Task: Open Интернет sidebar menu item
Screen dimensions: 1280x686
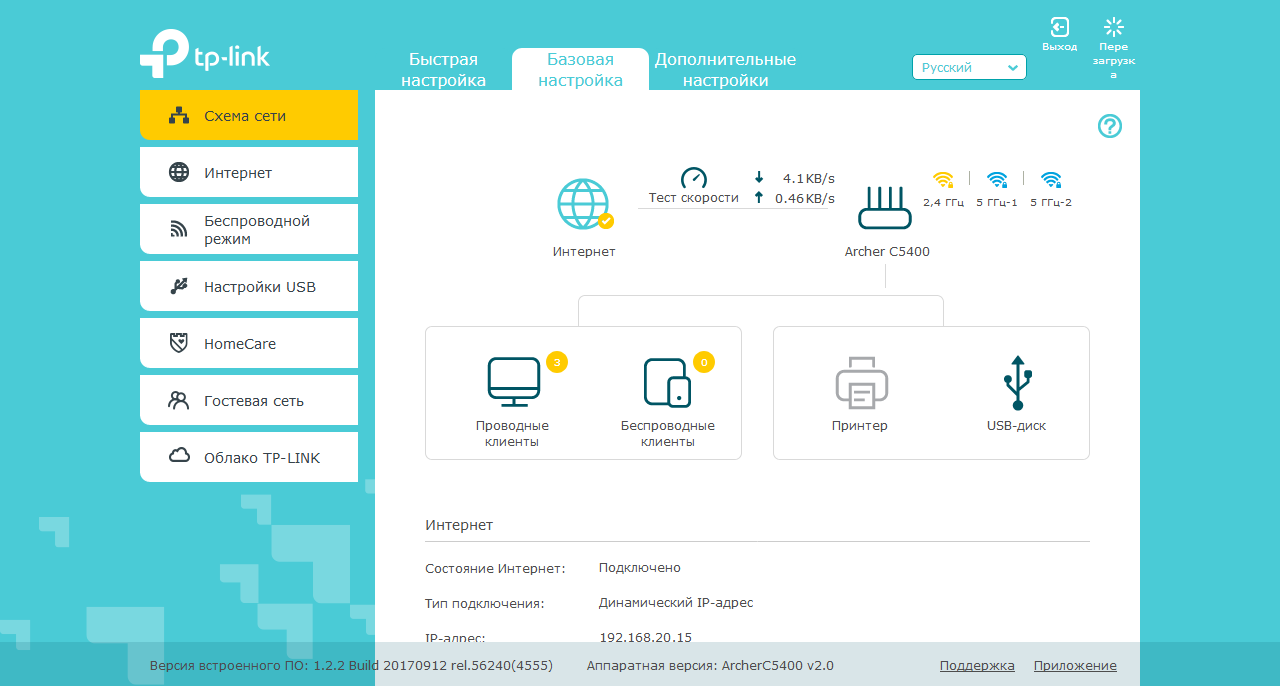Action: [x=249, y=172]
